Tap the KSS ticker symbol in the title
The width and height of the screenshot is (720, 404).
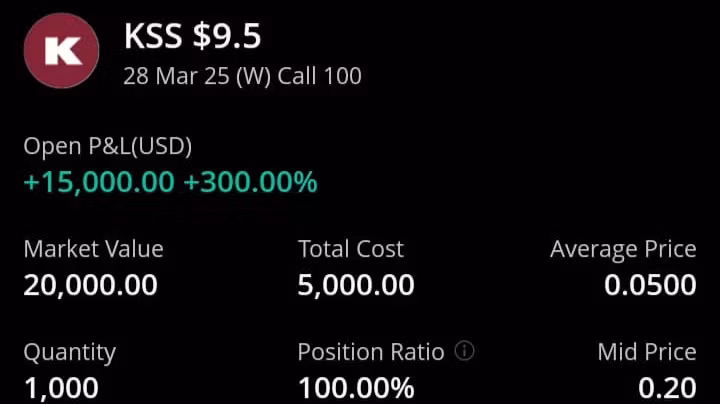(153, 37)
